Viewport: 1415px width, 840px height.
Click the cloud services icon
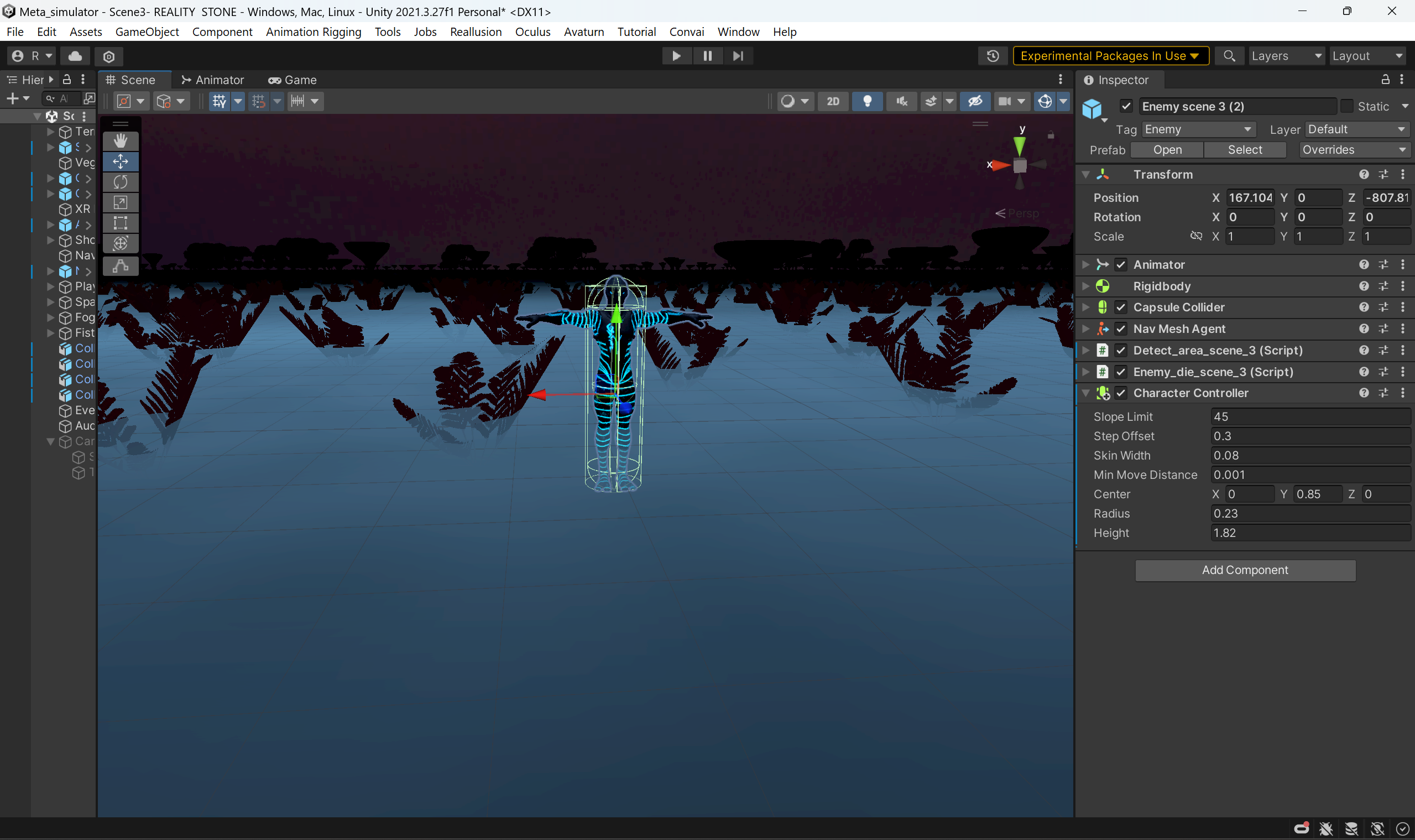pyautogui.click(x=75, y=56)
